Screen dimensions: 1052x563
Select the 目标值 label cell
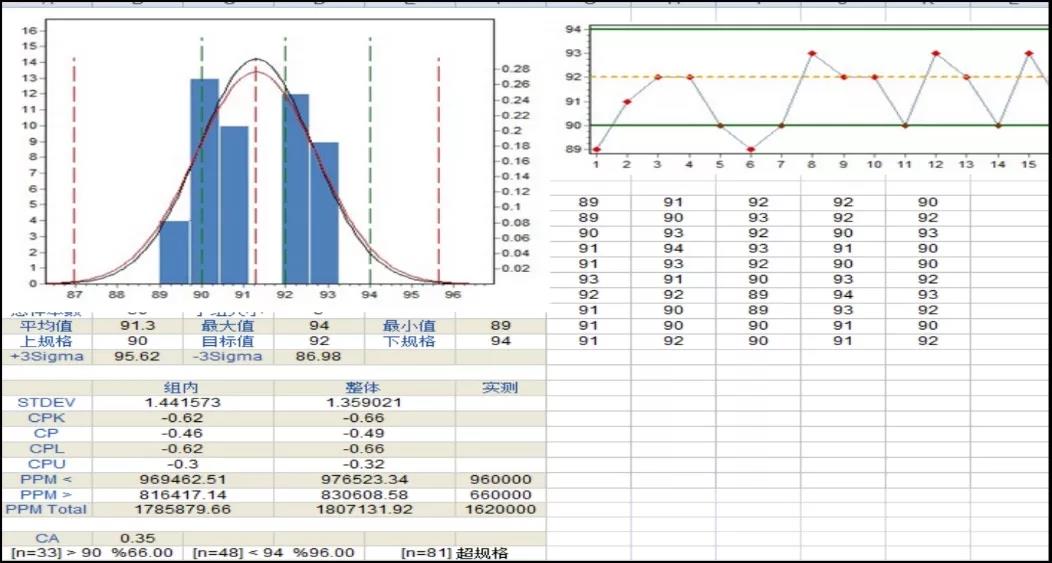(x=228, y=341)
